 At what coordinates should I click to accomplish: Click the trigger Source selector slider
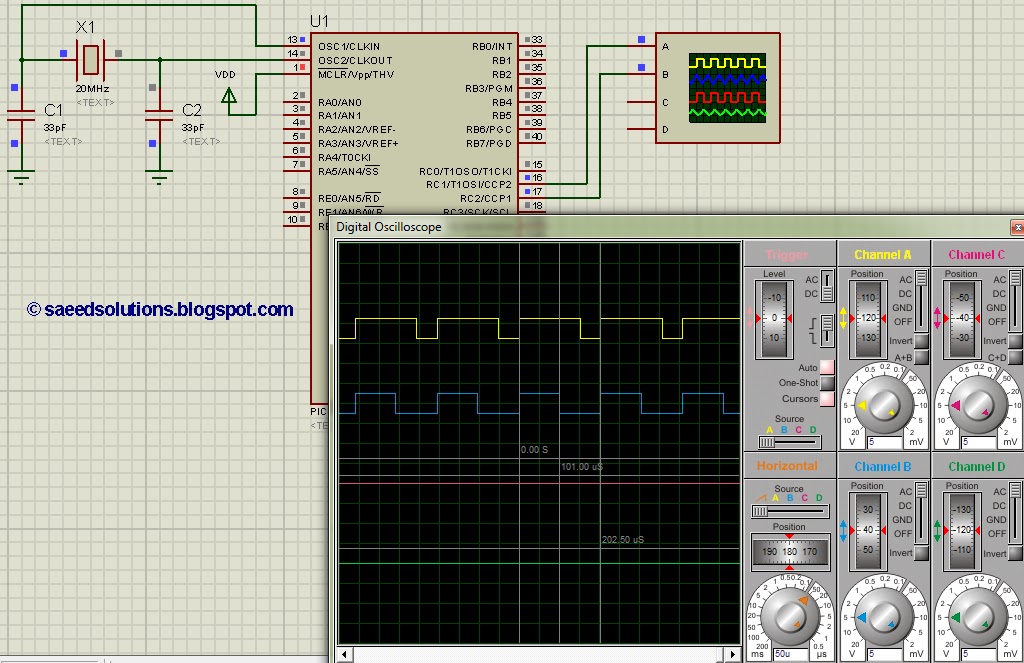point(789,442)
